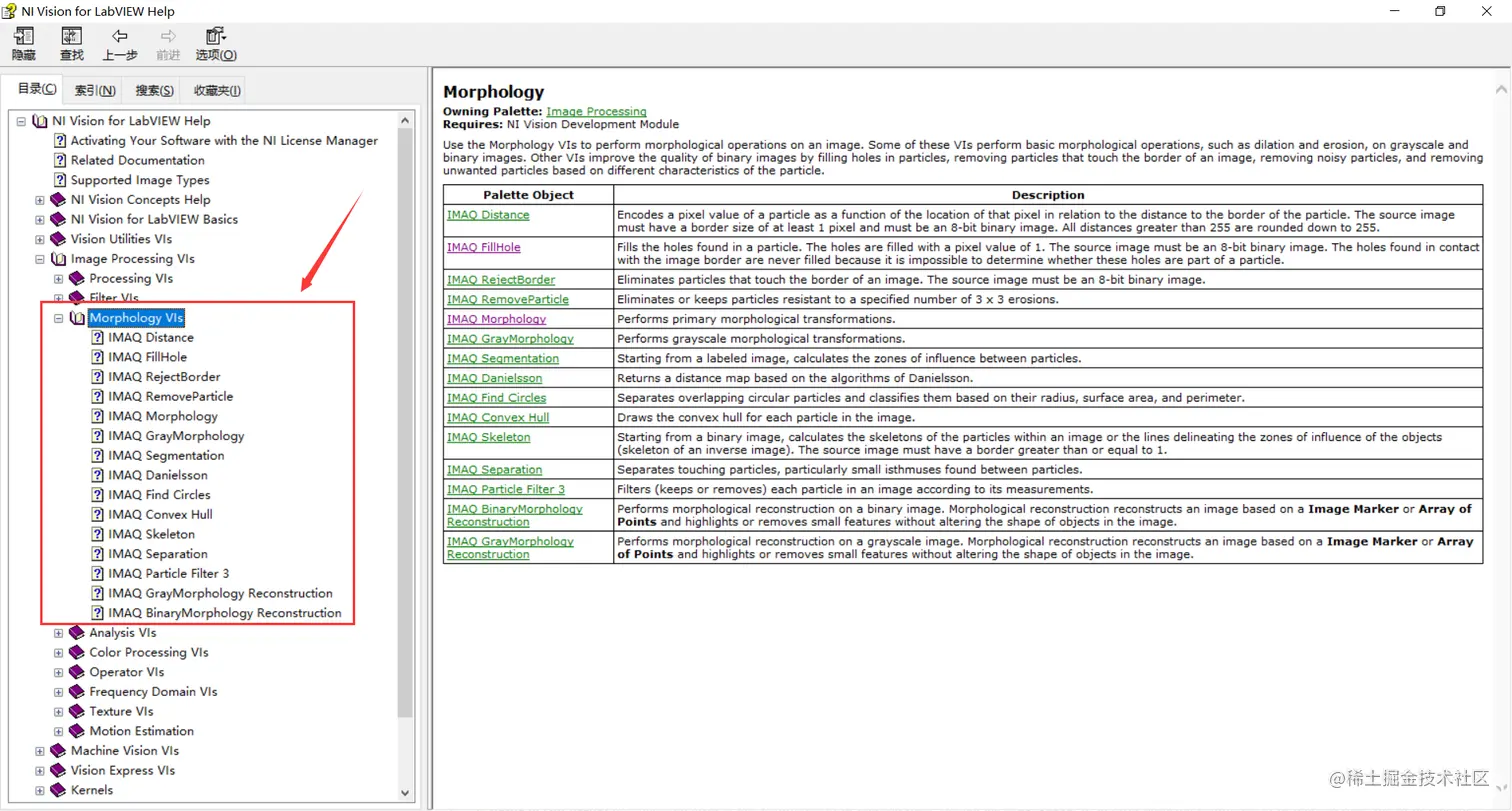Open the IMAQ RejectBorder table link
The width and height of the screenshot is (1512, 811).
(x=501, y=280)
